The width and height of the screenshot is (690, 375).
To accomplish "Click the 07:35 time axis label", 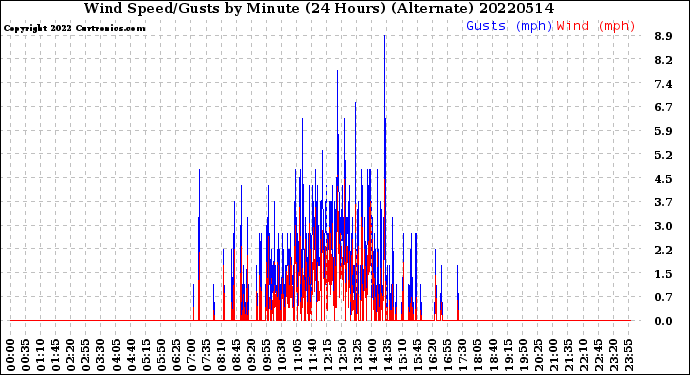I will pos(206,355).
